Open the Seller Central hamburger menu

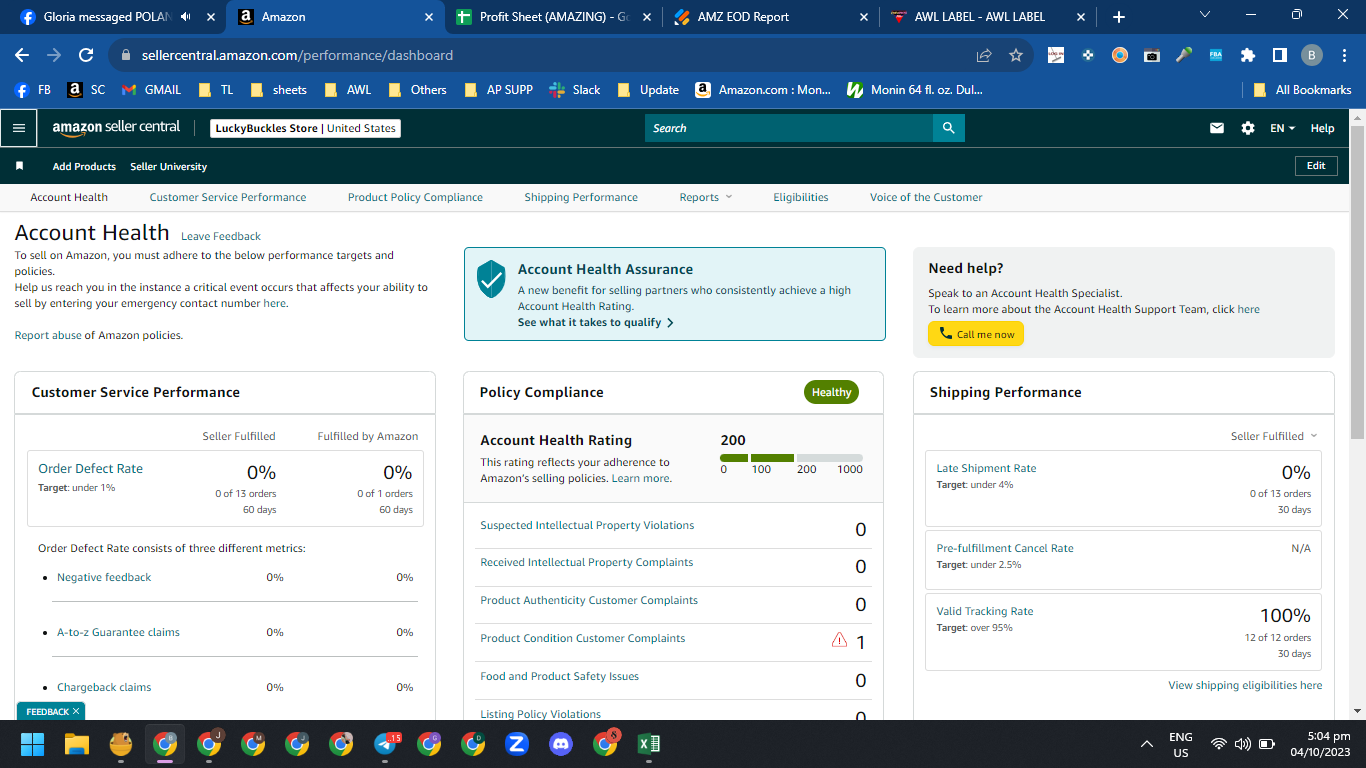18,128
